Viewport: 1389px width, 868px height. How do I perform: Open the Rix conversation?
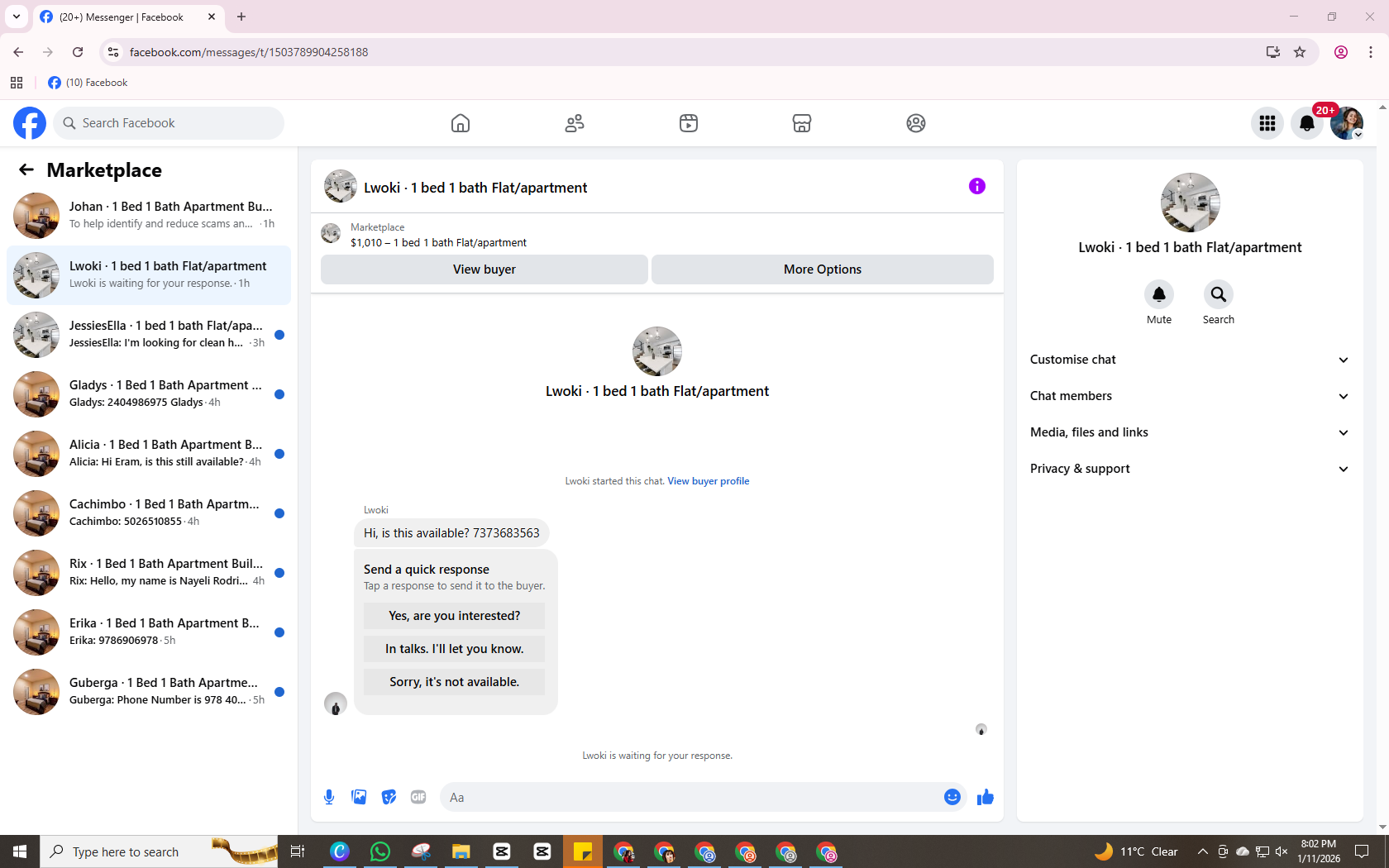coord(149,573)
